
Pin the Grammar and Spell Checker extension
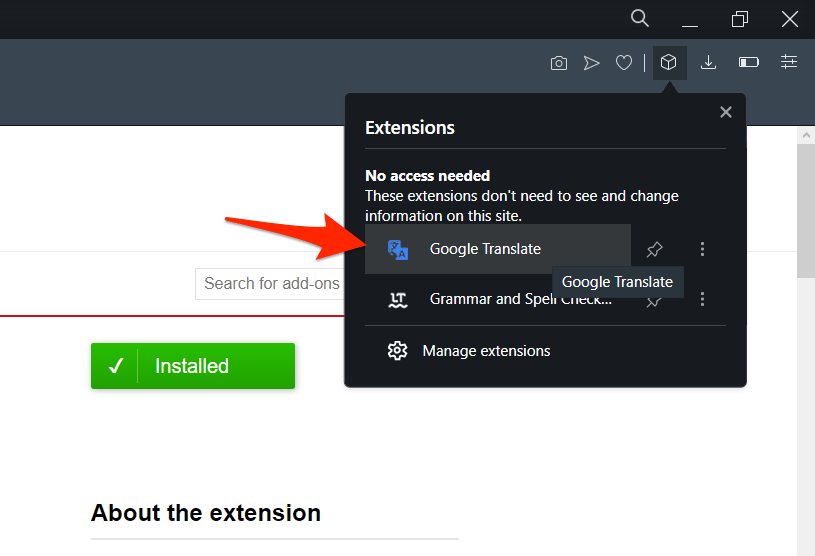pos(654,302)
